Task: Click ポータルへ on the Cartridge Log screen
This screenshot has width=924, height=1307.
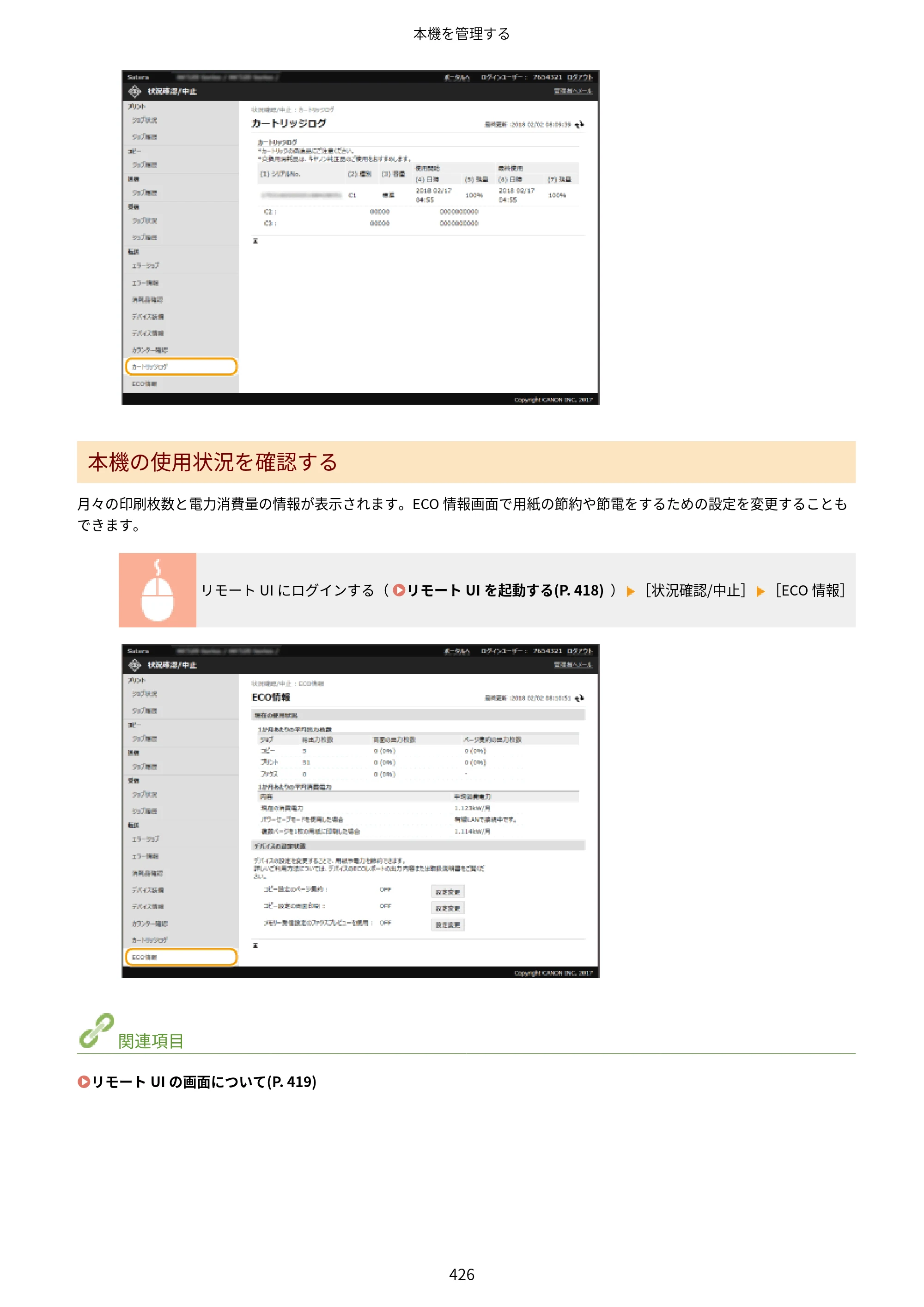Action: [457, 78]
